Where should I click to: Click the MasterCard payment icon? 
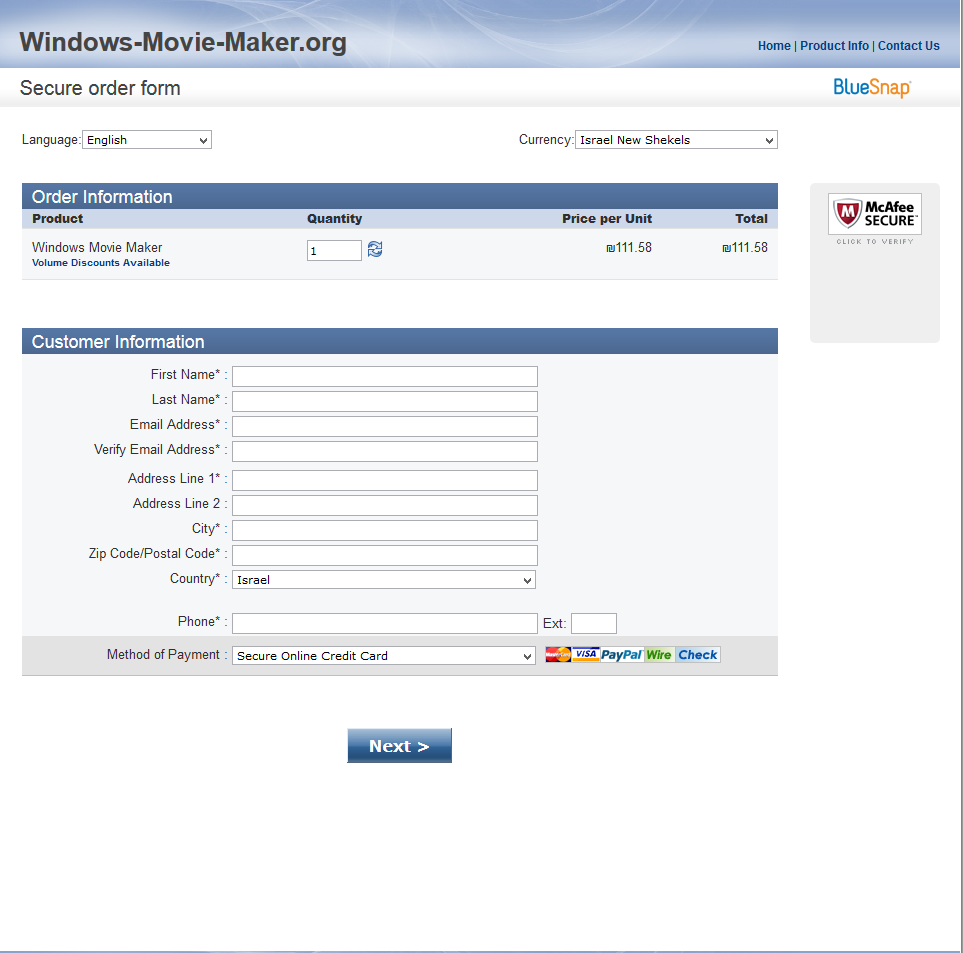pos(558,655)
